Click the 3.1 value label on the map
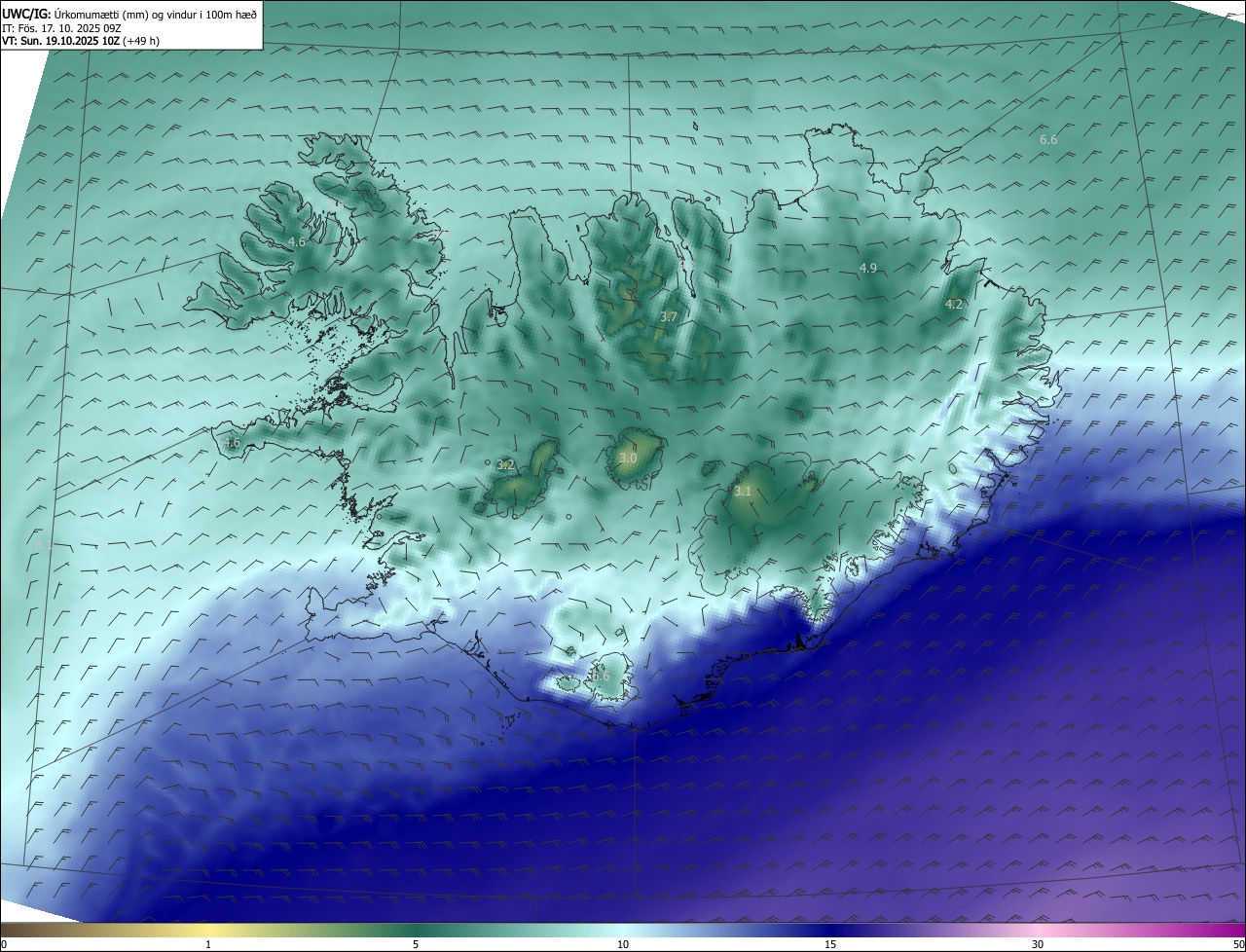The image size is (1246, 952). tap(743, 492)
